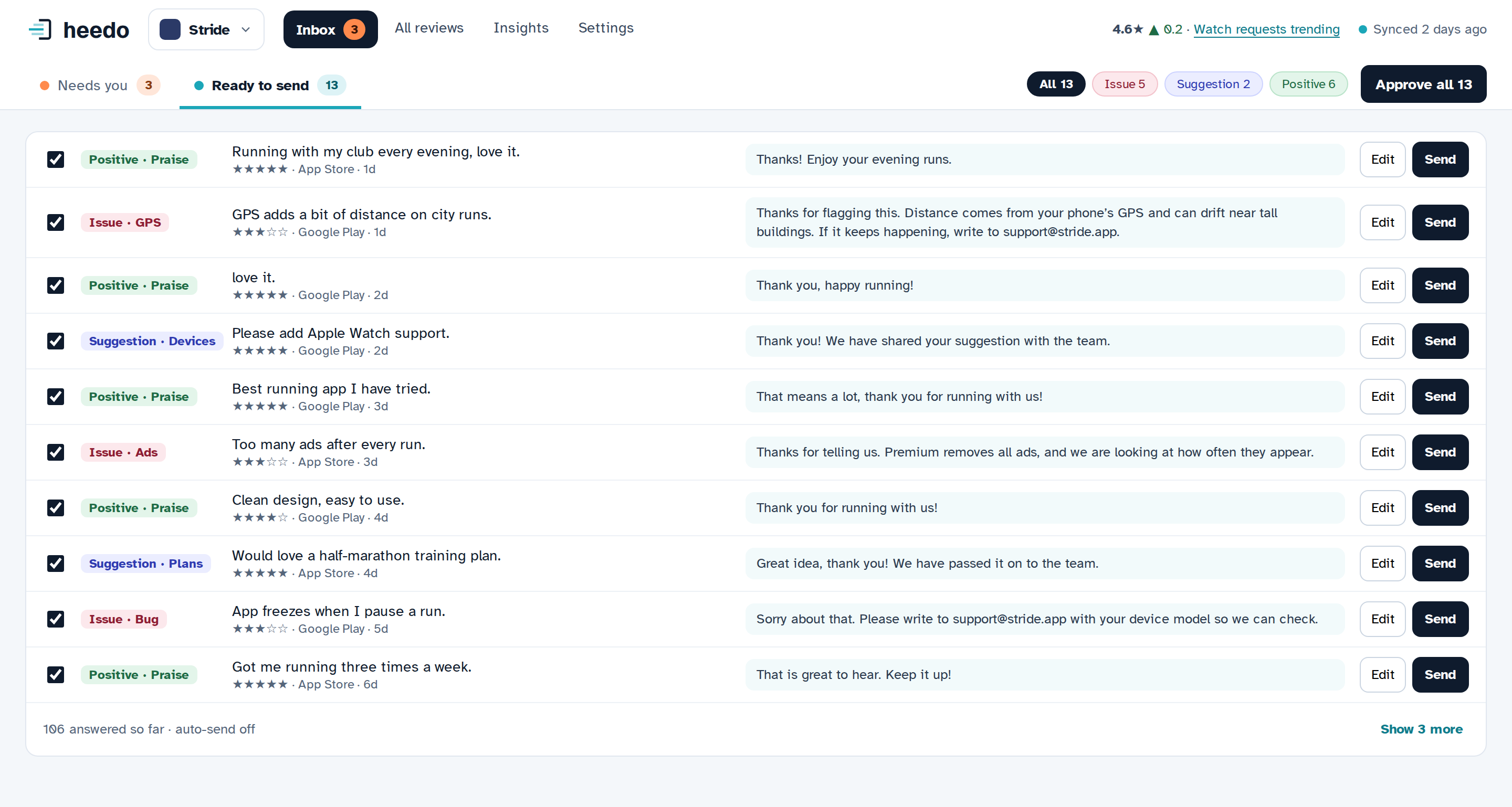Send reply 'That is great to hear'
The image size is (1512, 807).
(1440, 675)
